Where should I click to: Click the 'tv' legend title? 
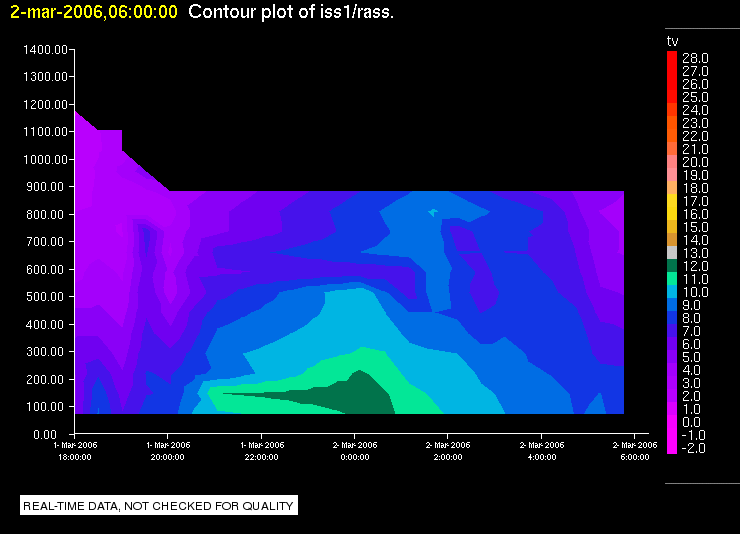click(673, 41)
